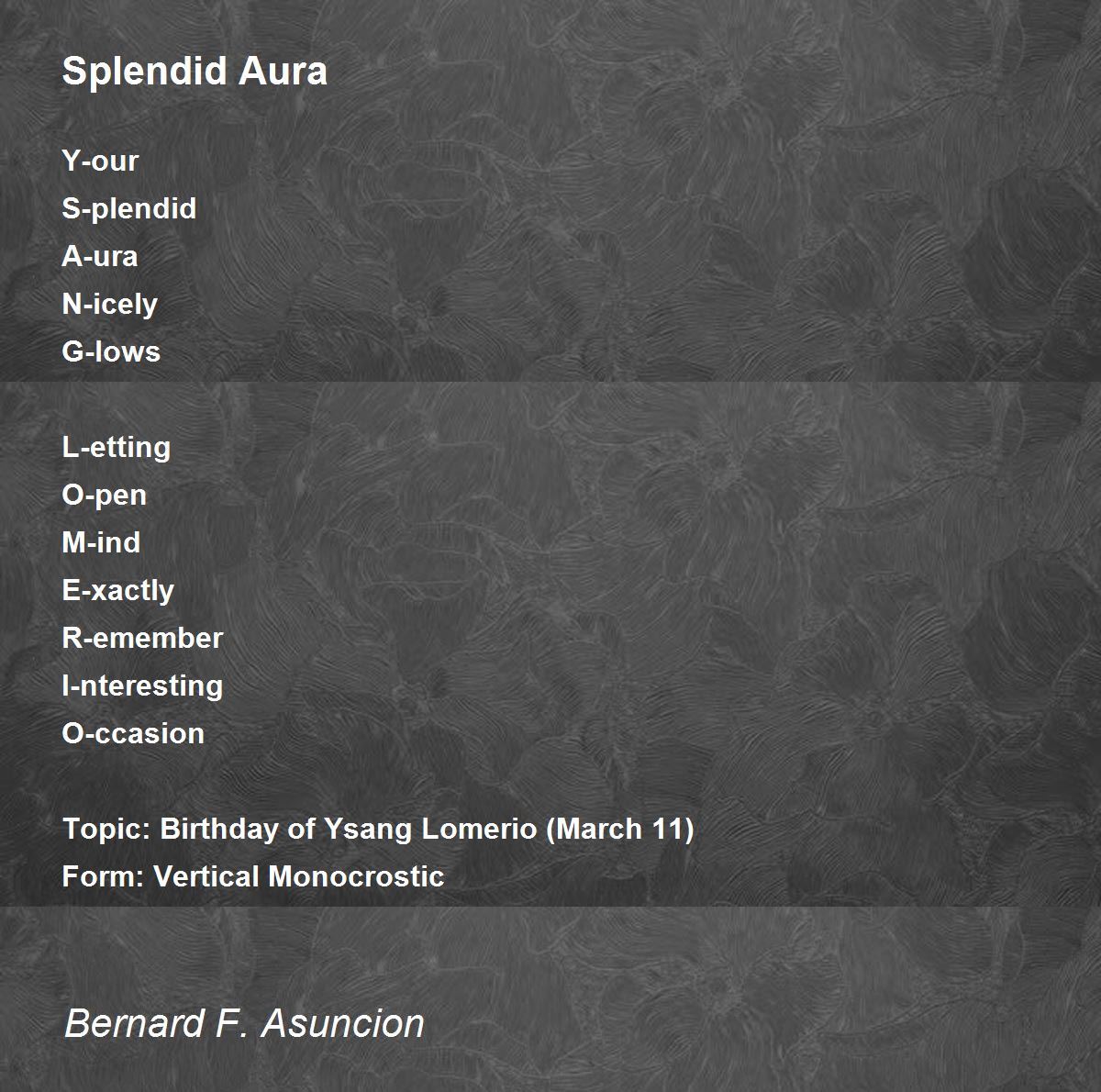Screen dimensions: 1101x1092
Task: Click the Form: Vertical Monocrostic line
Action: (x=253, y=876)
